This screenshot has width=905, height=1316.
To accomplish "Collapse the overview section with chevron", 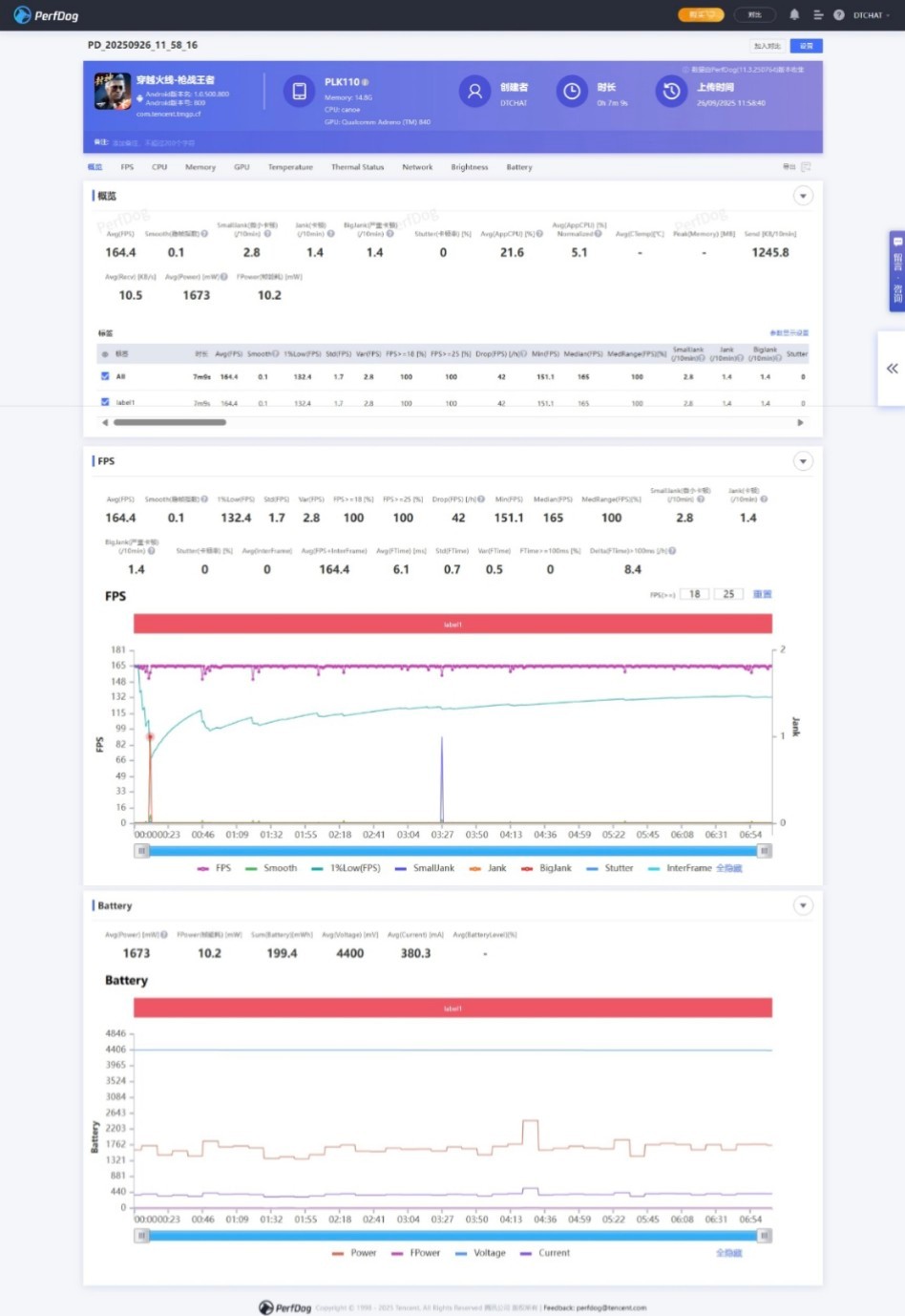I will (803, 196).
